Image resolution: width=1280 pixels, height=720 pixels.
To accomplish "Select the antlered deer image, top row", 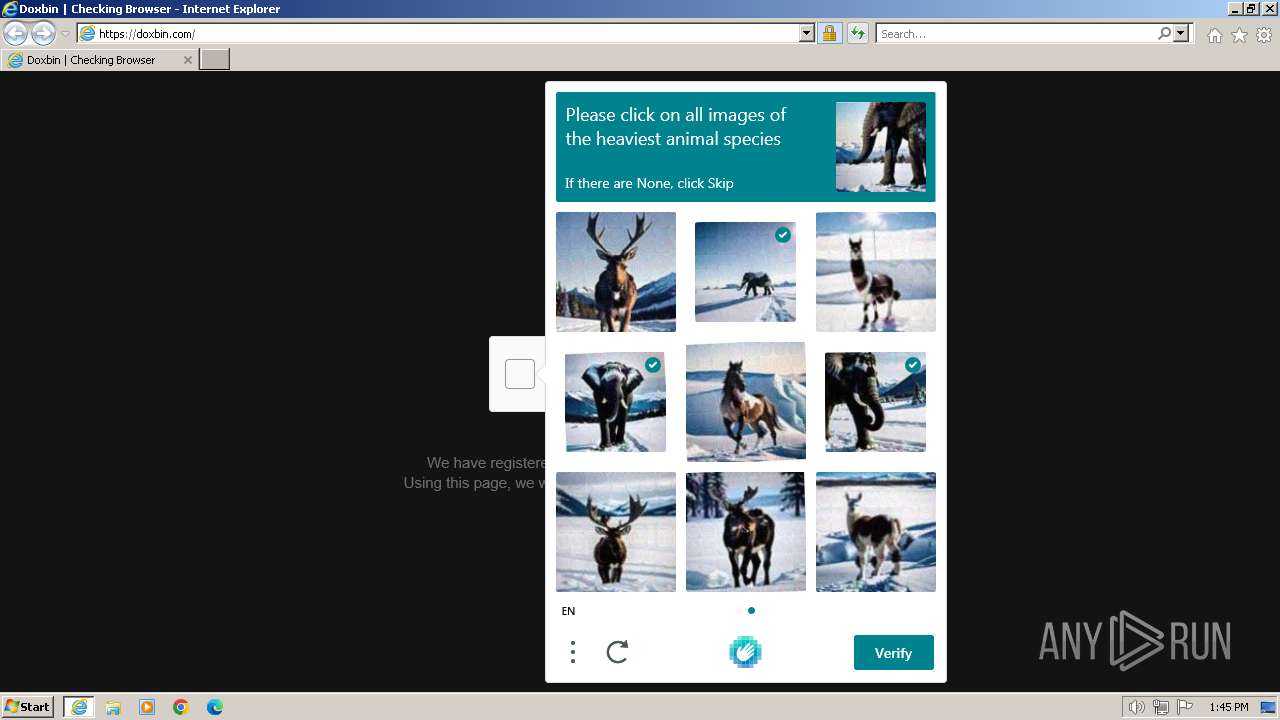I will point(616,272).
